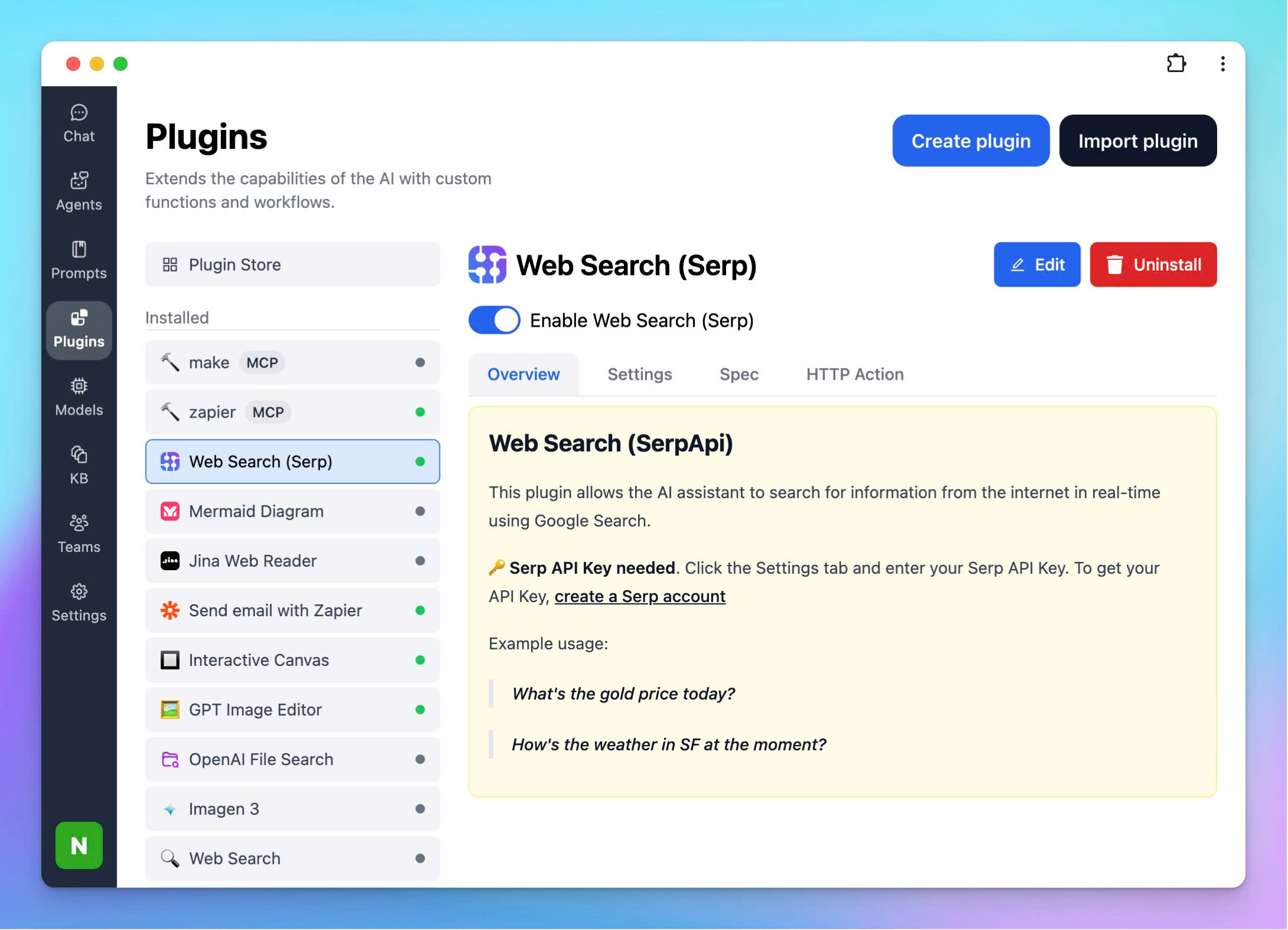
Task: Click the Jina Web Reader icon
Action: (170, 561)
